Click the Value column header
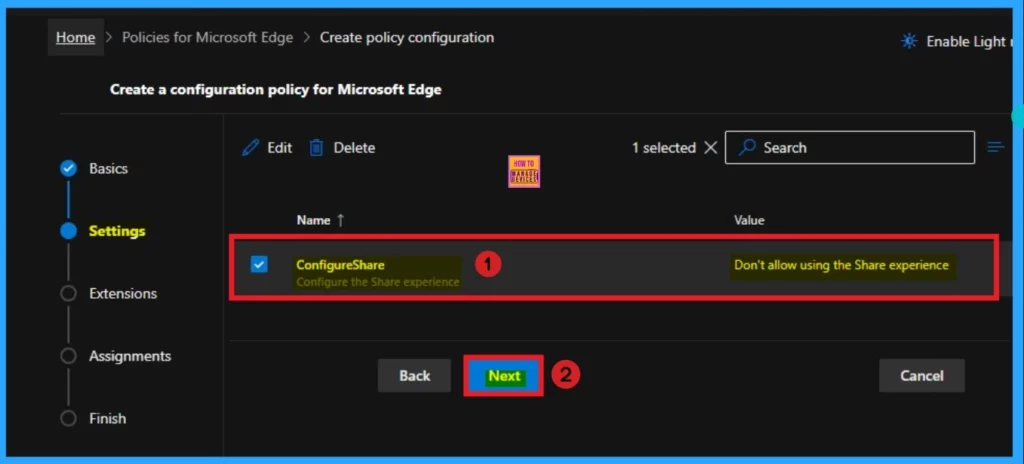The height and width of the screenshot is (464, 1024). coord(749,220)
